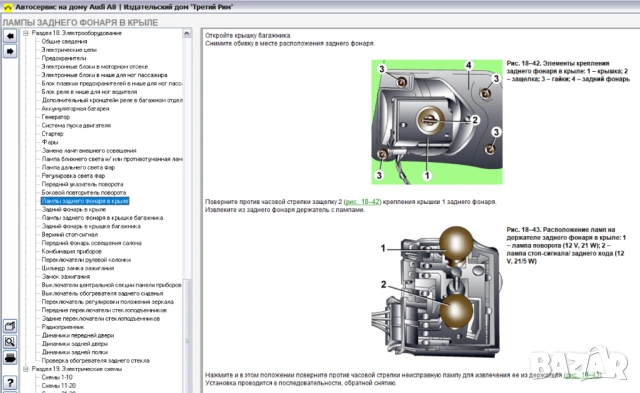
Task: Open Передний указатель поворота
Action: 82,184
